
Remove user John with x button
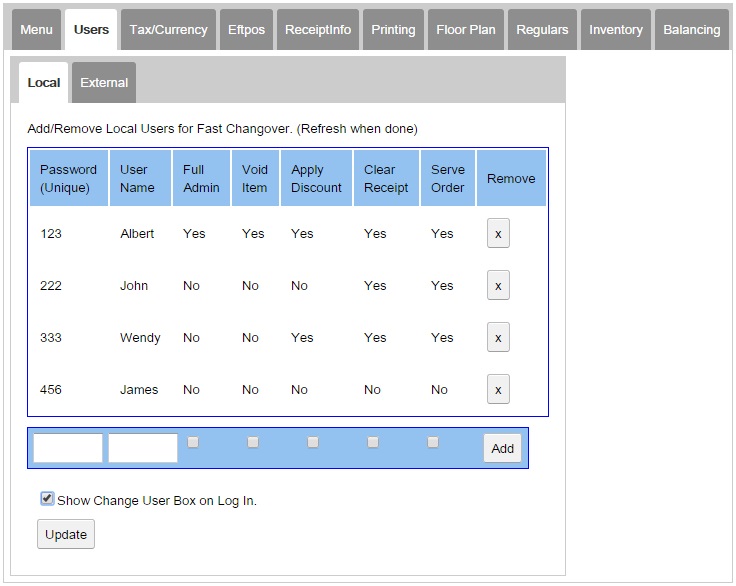498,285
